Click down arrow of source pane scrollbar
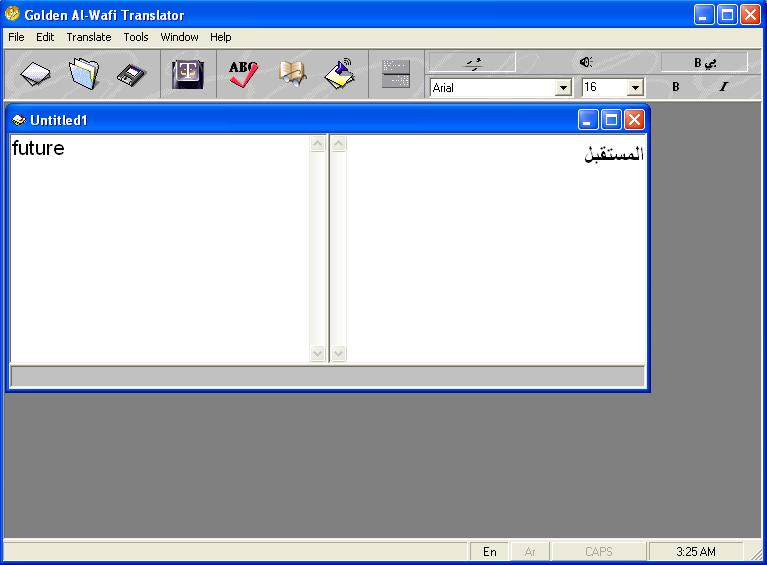The width and height of the screenshot is (767, 565). click(317, 353)
